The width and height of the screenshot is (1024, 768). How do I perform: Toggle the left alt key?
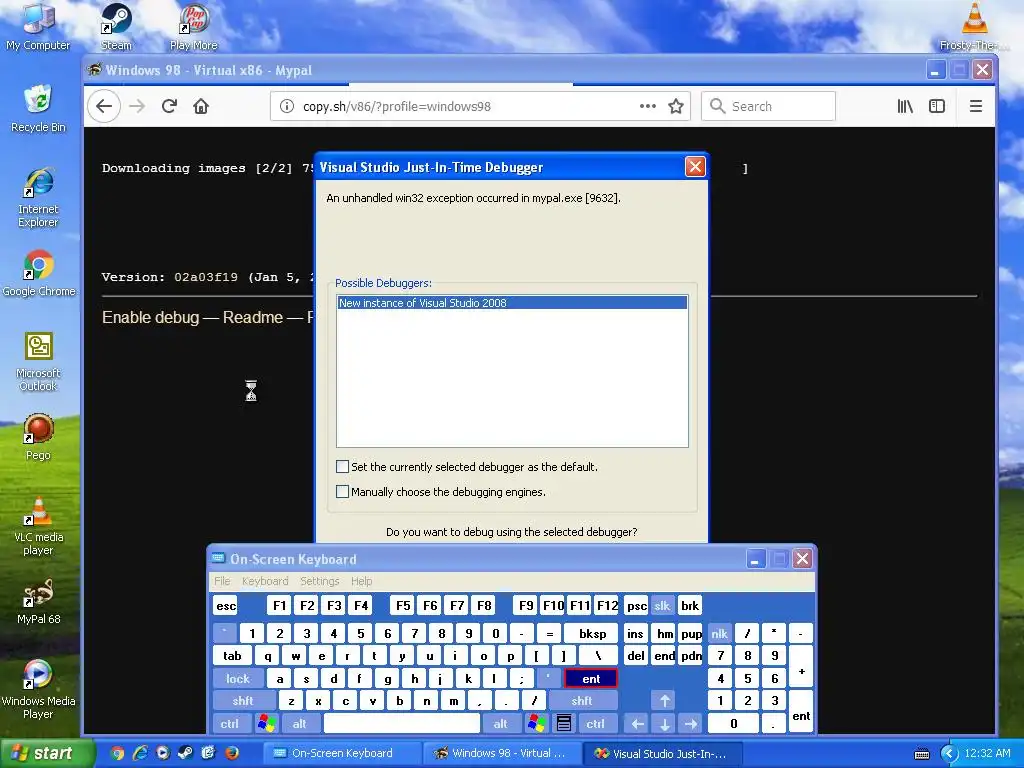300,724
